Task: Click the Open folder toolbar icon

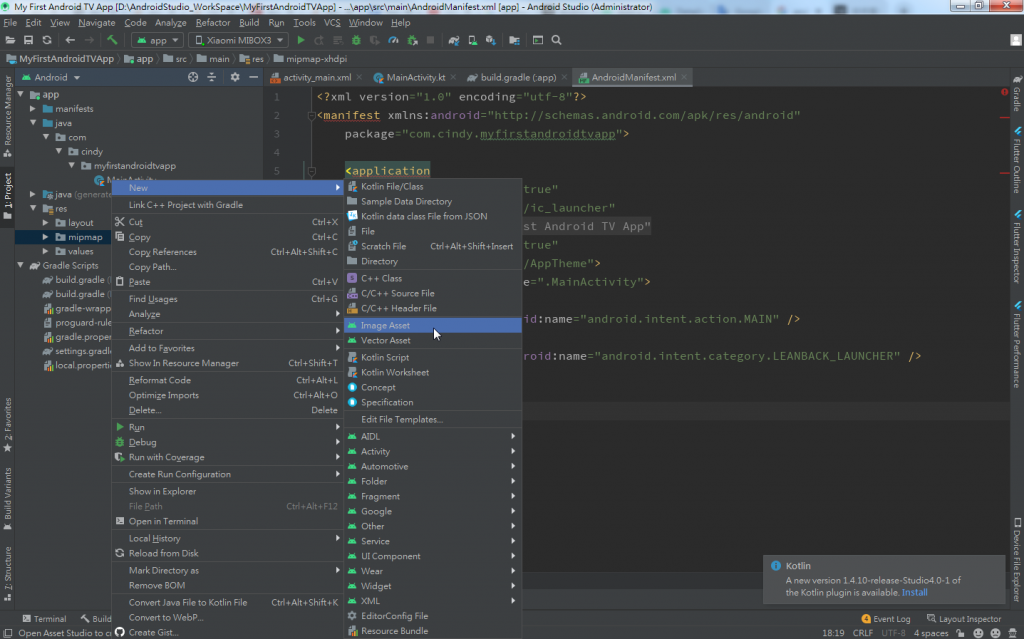Action: pyautogui.click(x=10, y=40)
